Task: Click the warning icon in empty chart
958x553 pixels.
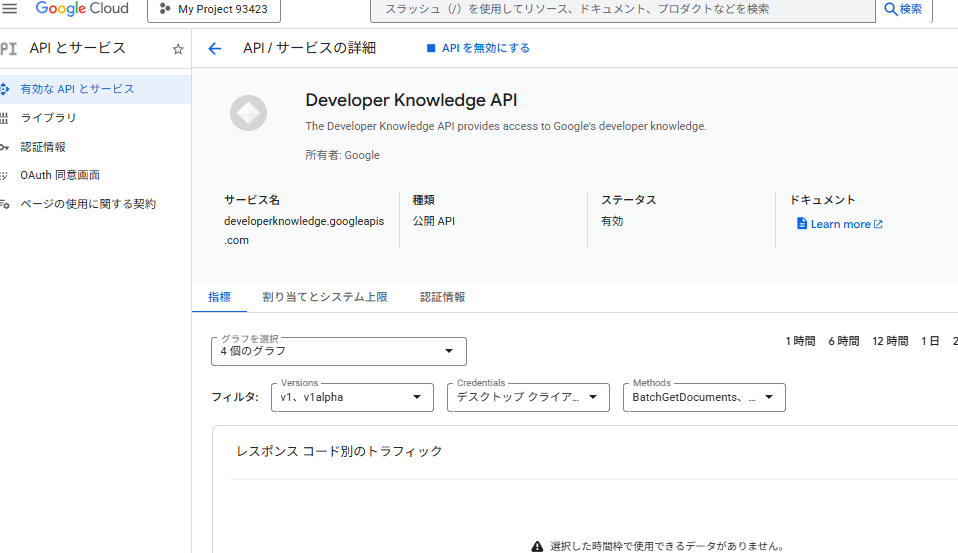Action: 537,546
